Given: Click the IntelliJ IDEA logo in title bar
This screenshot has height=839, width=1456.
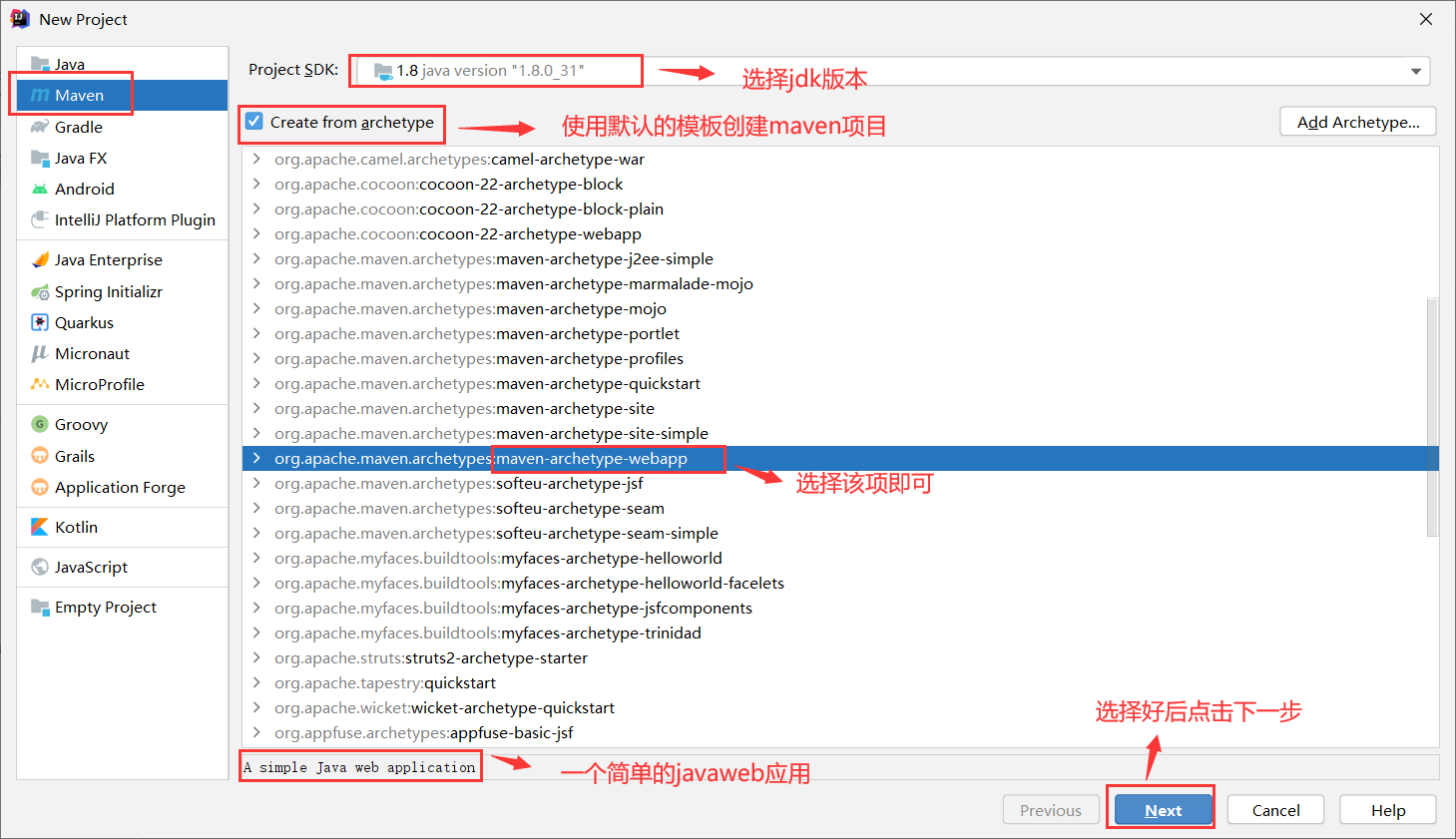Looking at the screenshot, I should point(19,19).
